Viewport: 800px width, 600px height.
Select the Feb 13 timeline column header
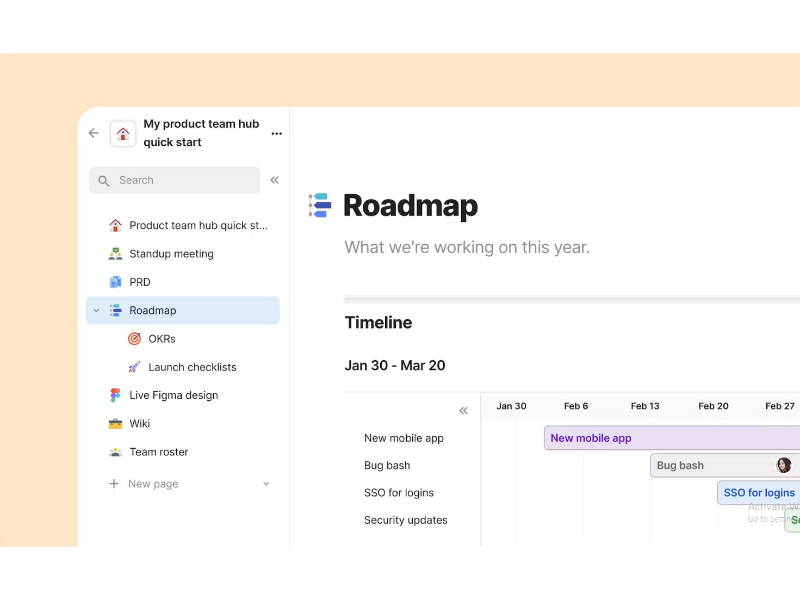645,406
